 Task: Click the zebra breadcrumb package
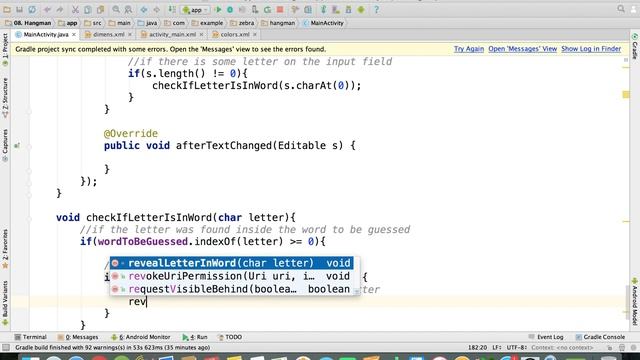pyautogui.click(x=242, y=23)
